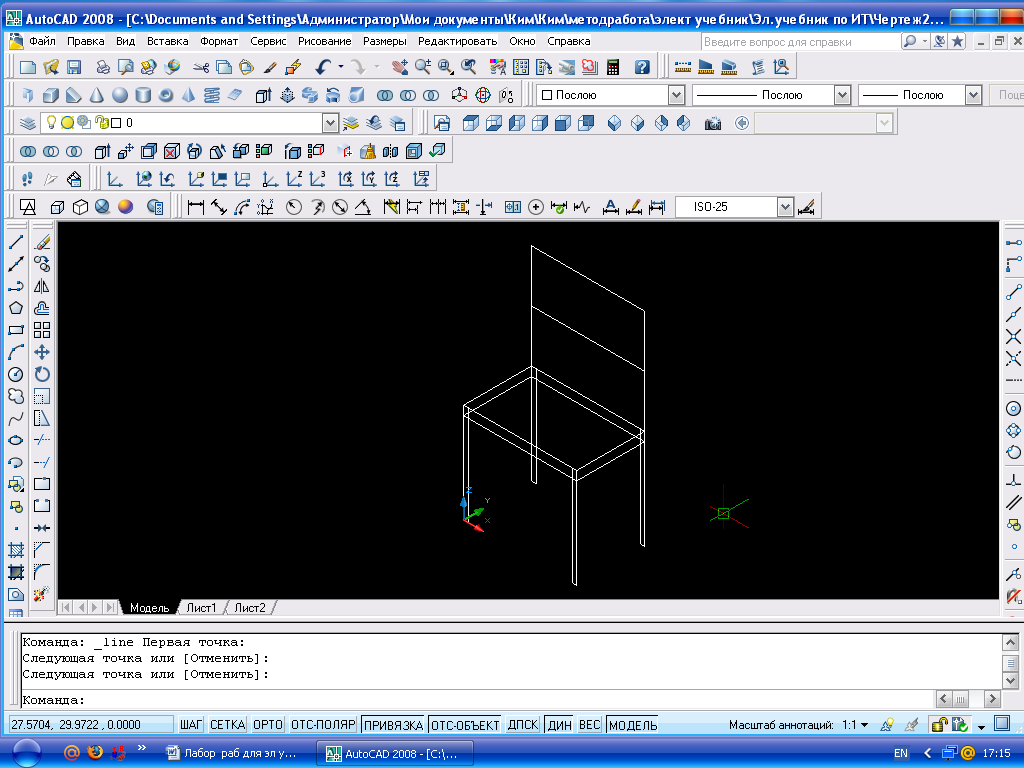Click the Realistic visual style sphere icon
Screen dimensions: 1024x768
(125, 207)
